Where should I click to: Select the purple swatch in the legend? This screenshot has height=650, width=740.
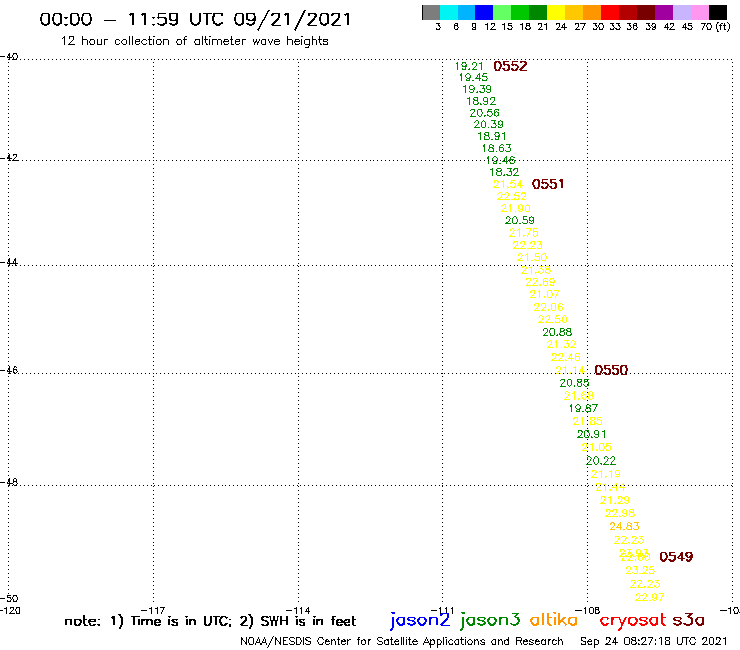coord(663,12)
